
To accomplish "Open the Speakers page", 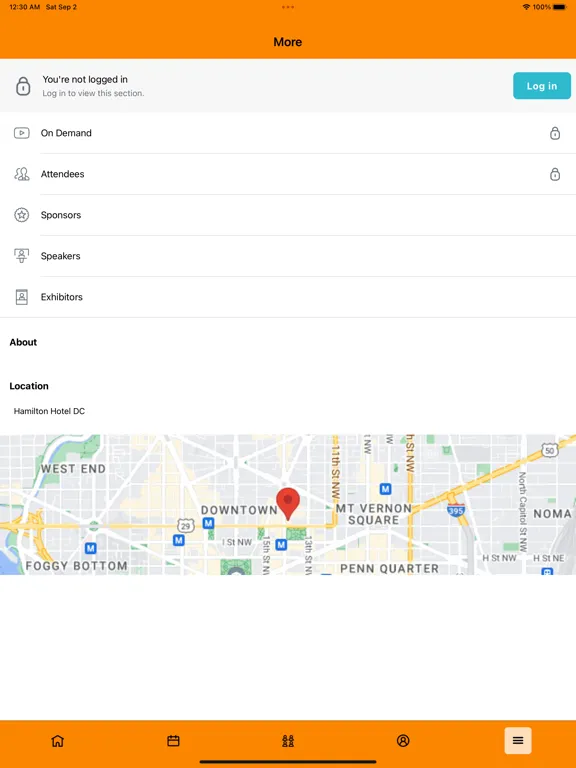I will [288, 256].
